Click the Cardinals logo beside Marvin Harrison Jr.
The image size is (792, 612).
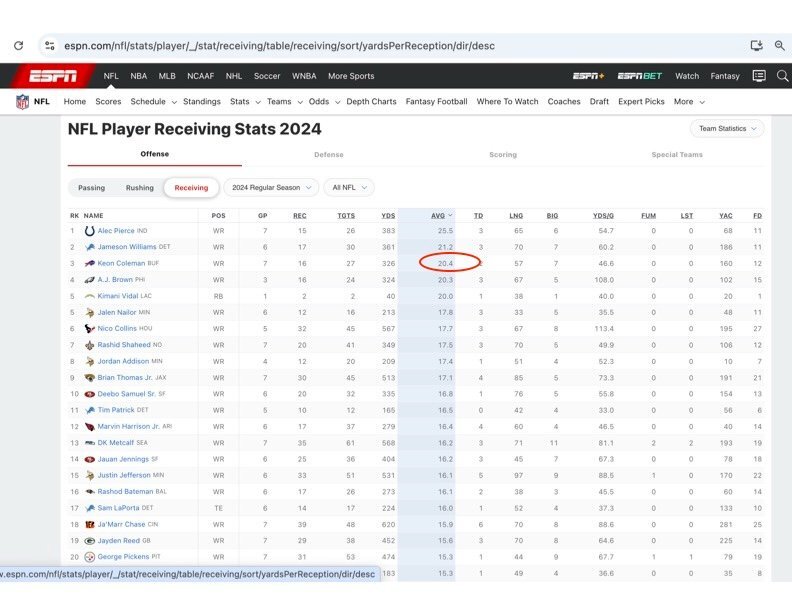[x=89, y=426]
